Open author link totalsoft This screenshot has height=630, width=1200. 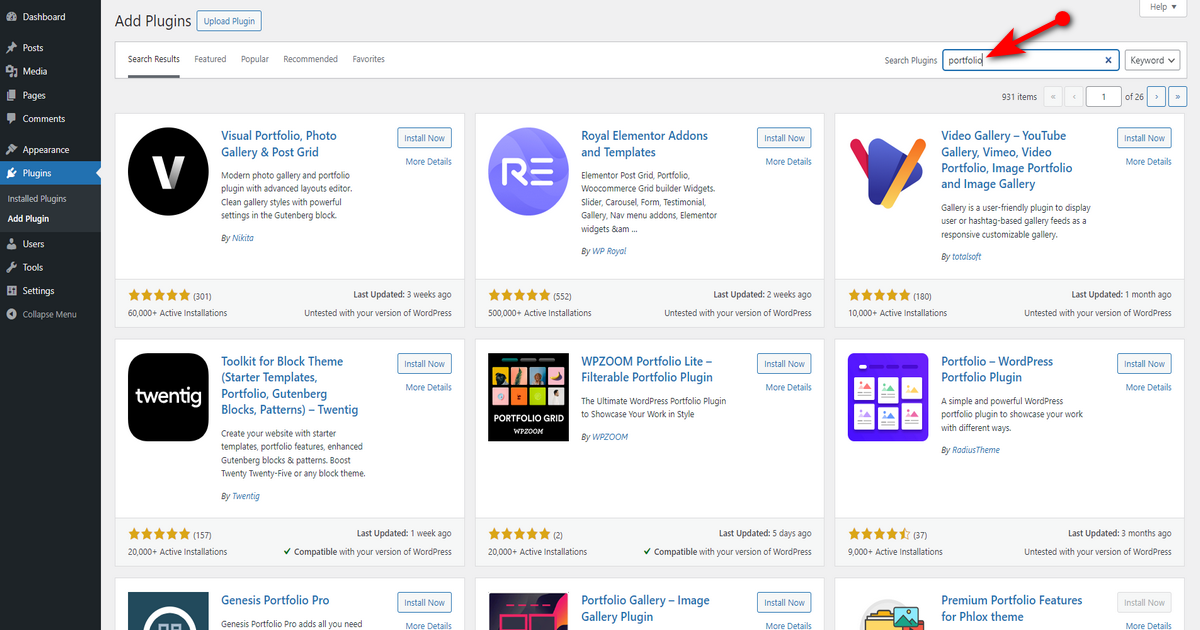point(968,257)
